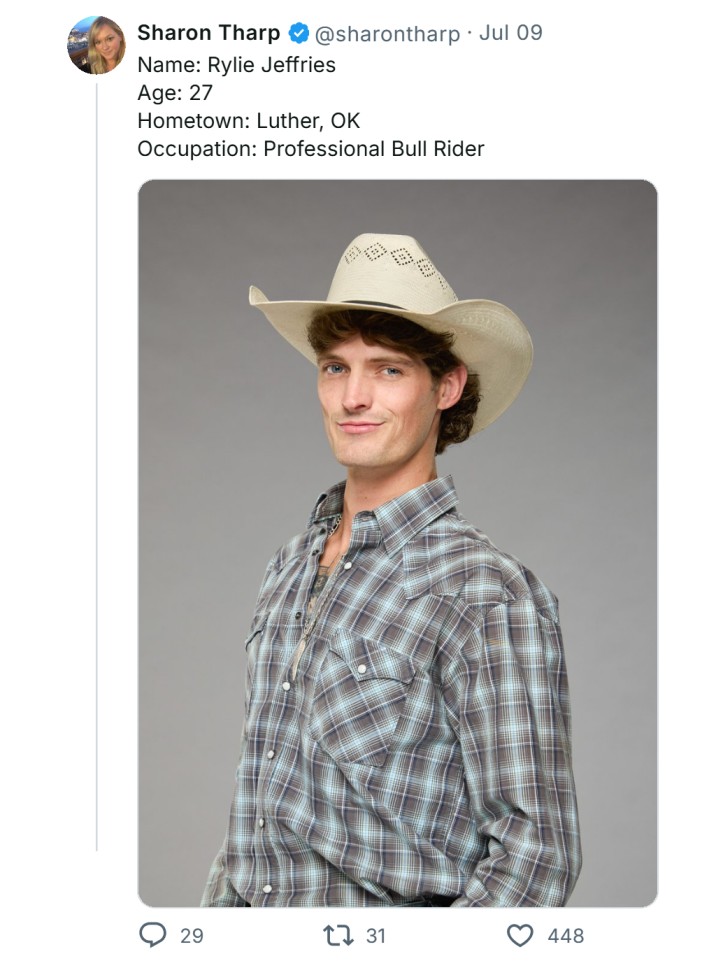Open the @sharontharp handle link
The height and width of the screenshot is (968, 723).
(x=387, y=33)
